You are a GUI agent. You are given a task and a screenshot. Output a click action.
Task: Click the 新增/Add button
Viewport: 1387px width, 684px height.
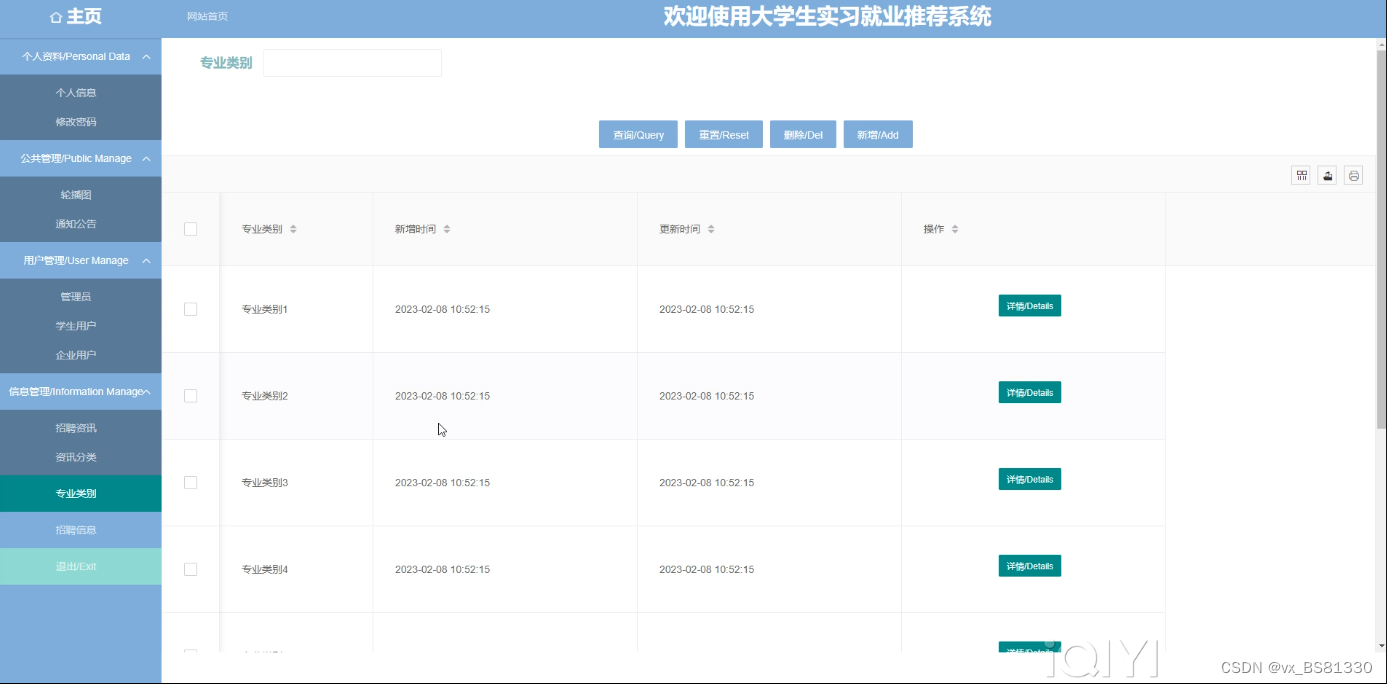878,134
